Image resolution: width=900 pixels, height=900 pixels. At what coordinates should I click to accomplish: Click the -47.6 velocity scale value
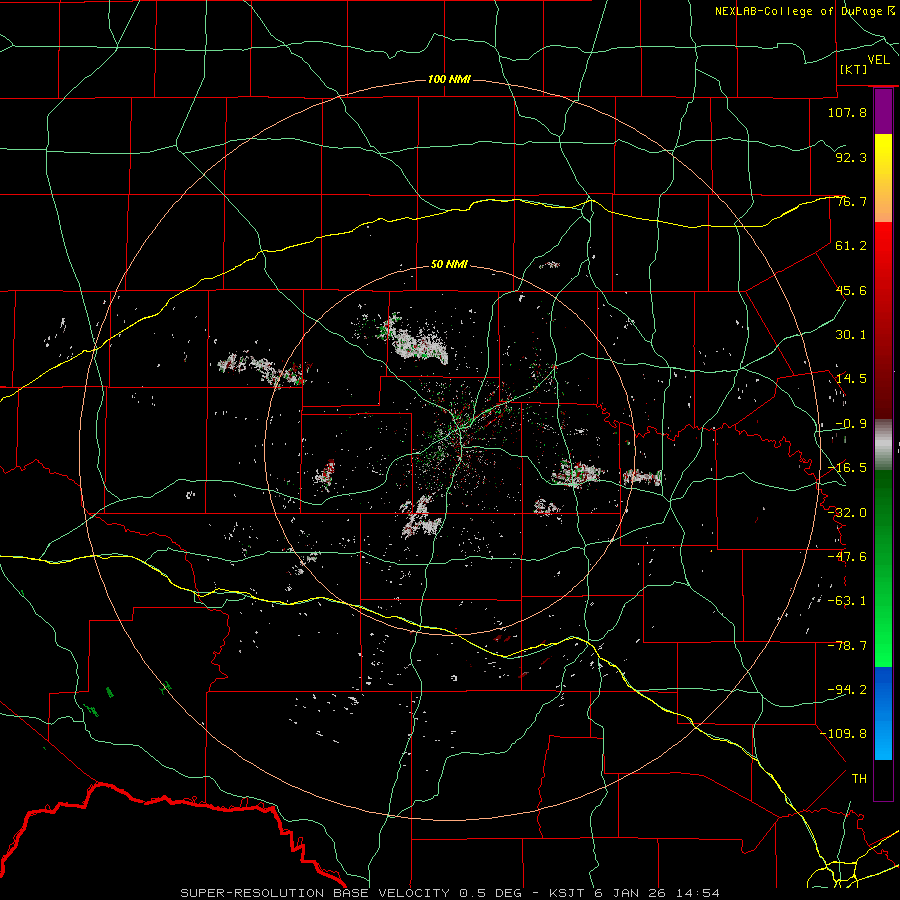point(847,557)
